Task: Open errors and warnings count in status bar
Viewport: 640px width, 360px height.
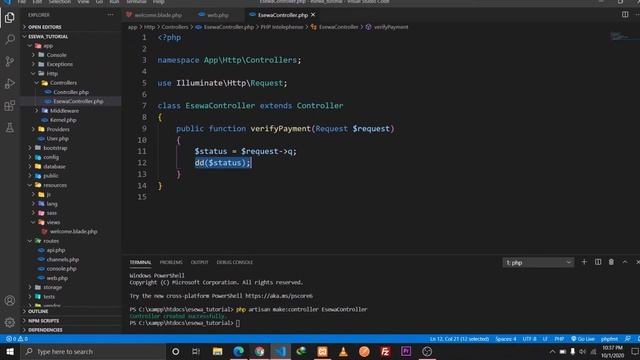Action: click(x=17, y=339)
